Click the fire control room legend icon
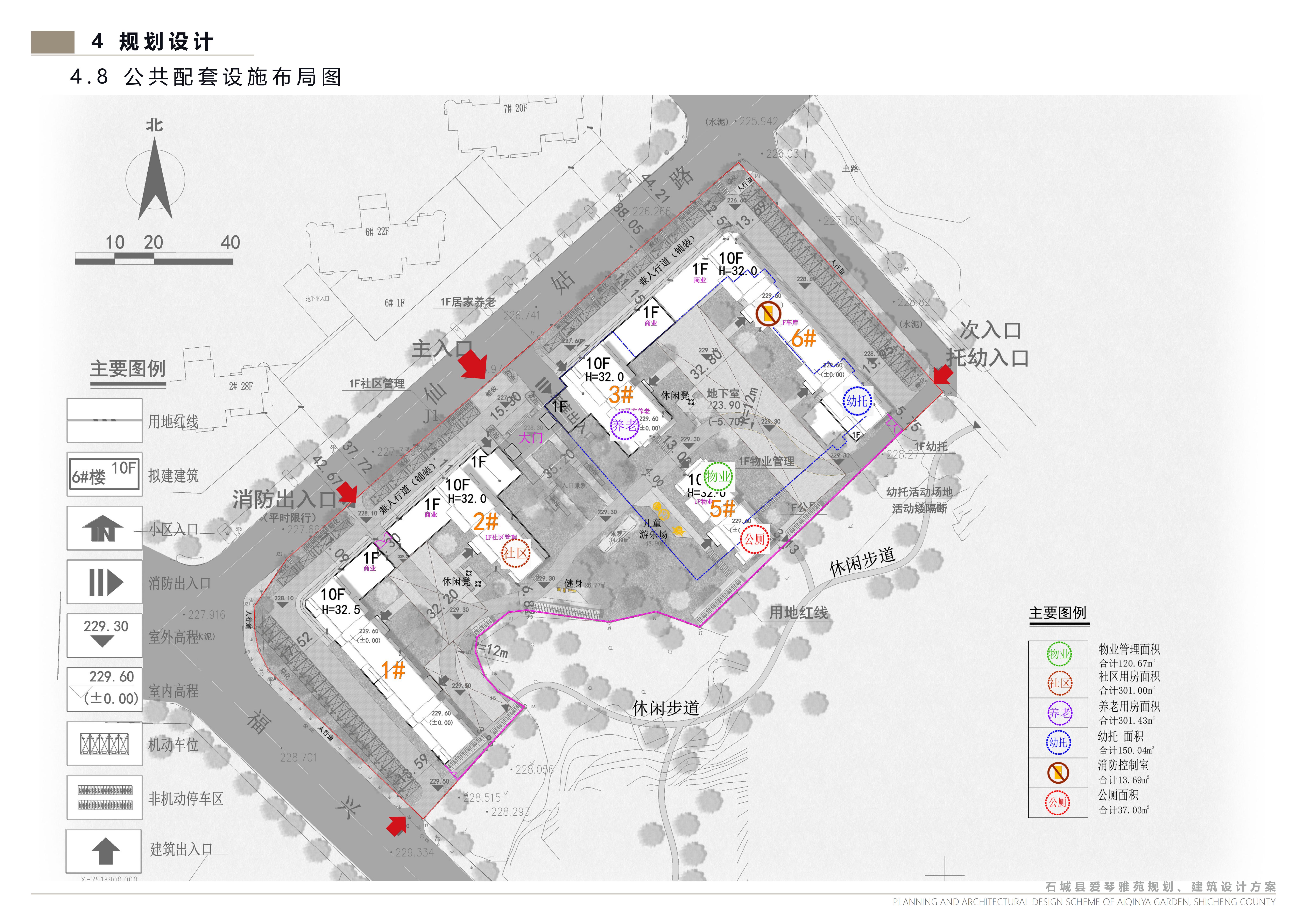 [1058, 773]
